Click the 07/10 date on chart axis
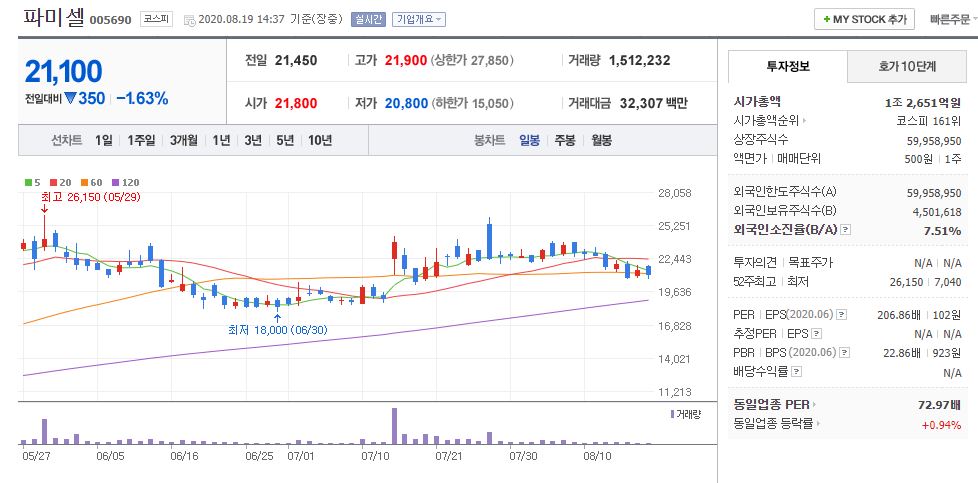Screen dimensions: 978x483 pos(373,456)
